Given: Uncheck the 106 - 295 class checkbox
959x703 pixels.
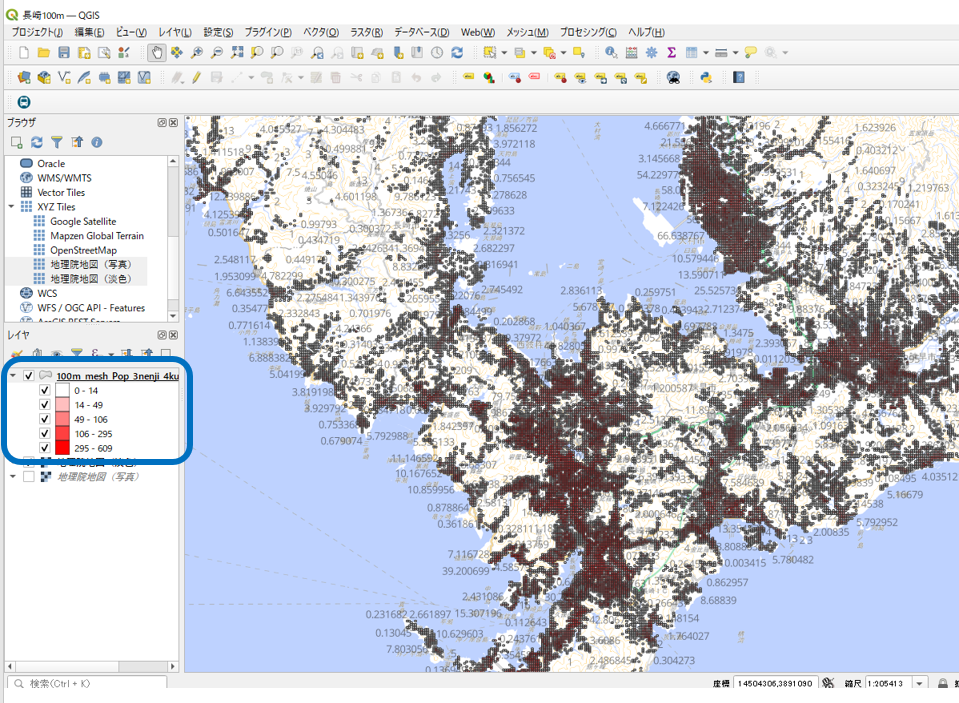Looking at the screenshot, I should (44, 433).
